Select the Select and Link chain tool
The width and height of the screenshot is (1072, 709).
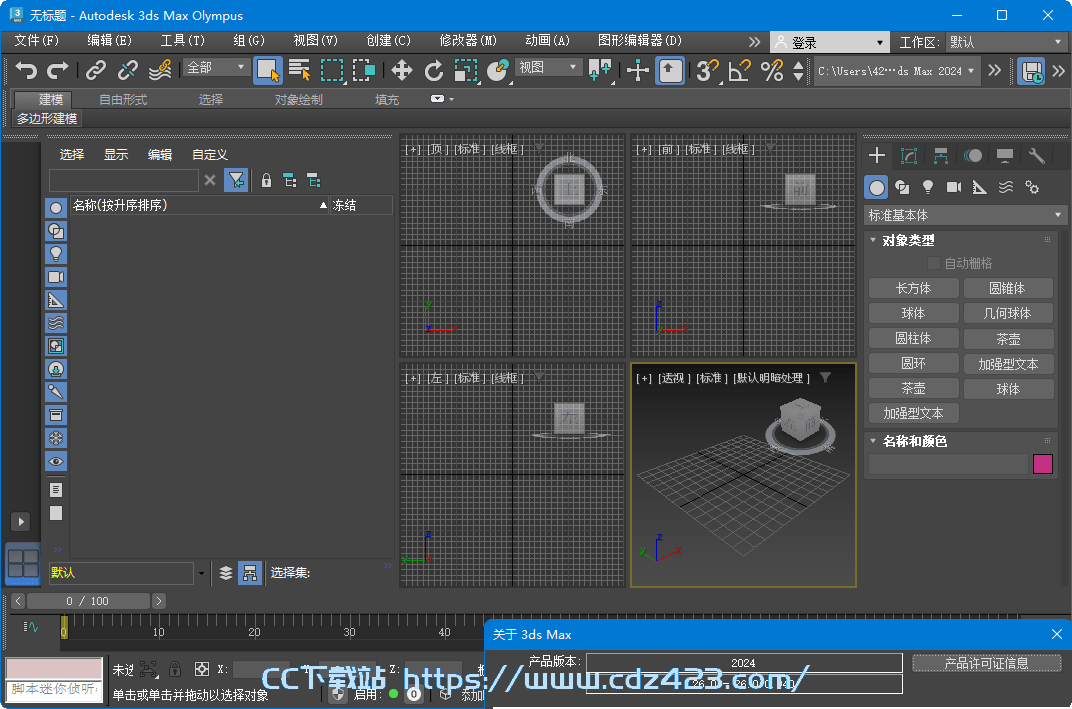pos(96,70)
